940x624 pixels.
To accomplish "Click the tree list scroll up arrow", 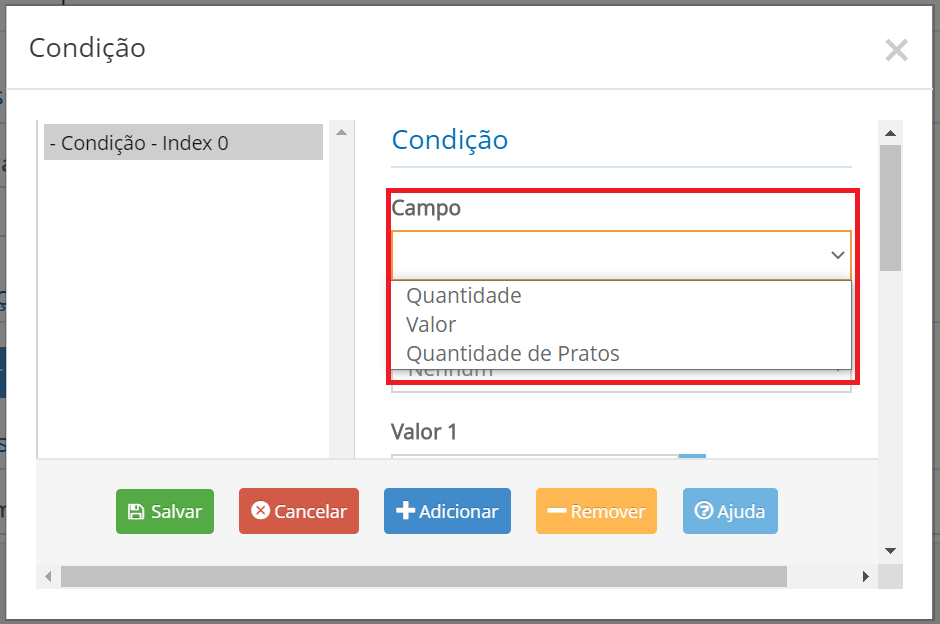I will pyautogui.click(x=341, y=132).
